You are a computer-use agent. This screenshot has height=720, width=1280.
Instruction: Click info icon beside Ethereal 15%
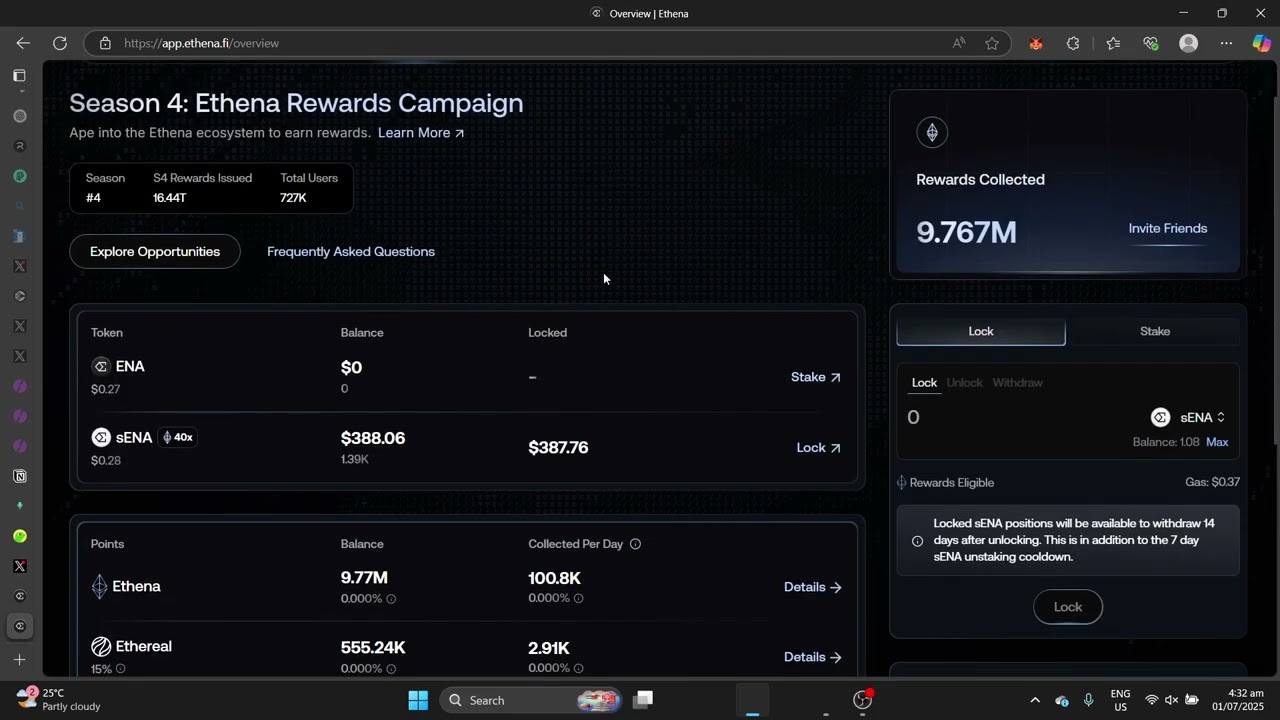pyautogui.click(x=120, y=669)
